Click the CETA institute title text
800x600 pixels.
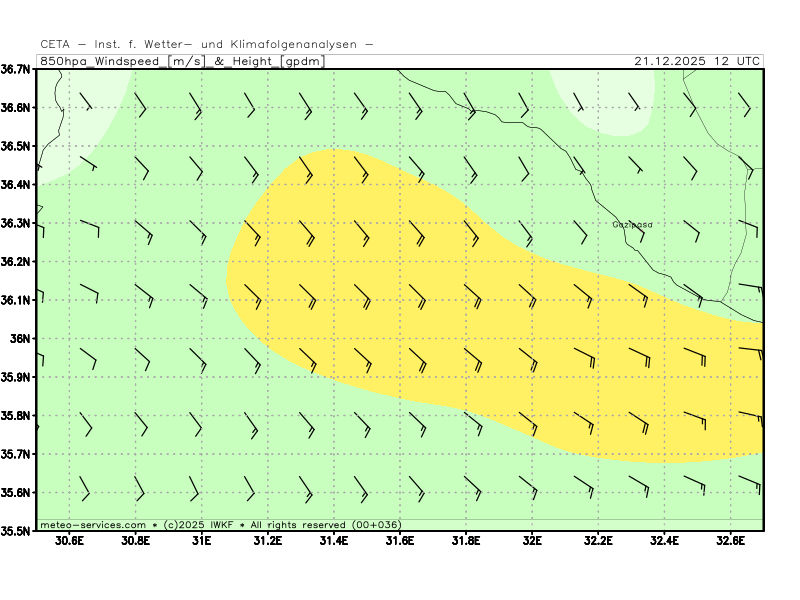pyautogui.click(x=207, y=44)
